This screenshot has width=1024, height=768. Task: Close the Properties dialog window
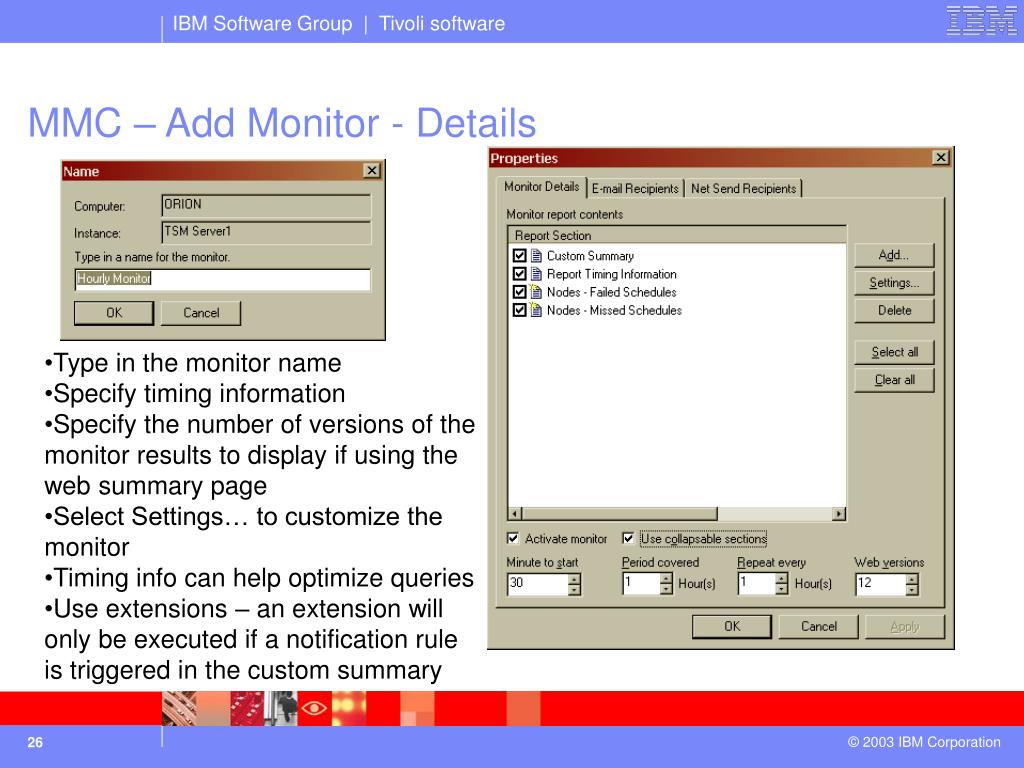(x=940, y=157)
